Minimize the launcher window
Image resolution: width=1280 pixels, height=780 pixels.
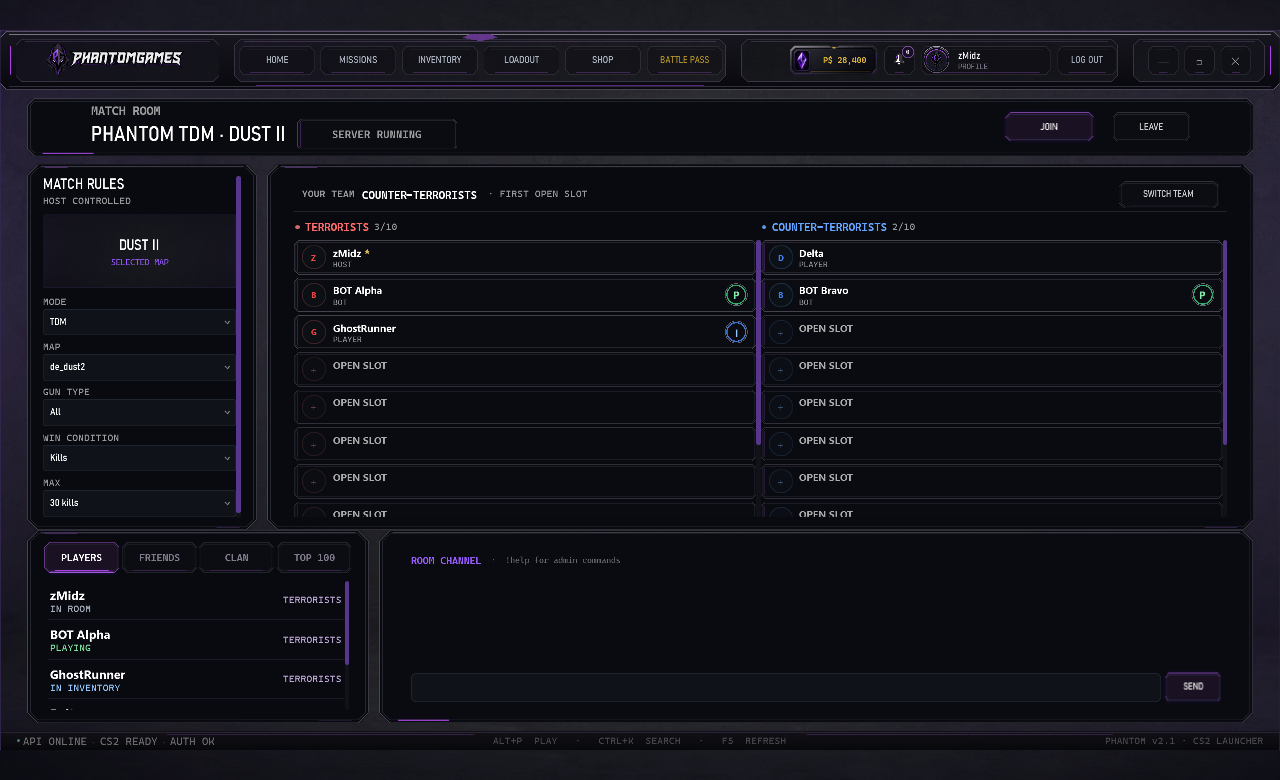click(1163, 61)
